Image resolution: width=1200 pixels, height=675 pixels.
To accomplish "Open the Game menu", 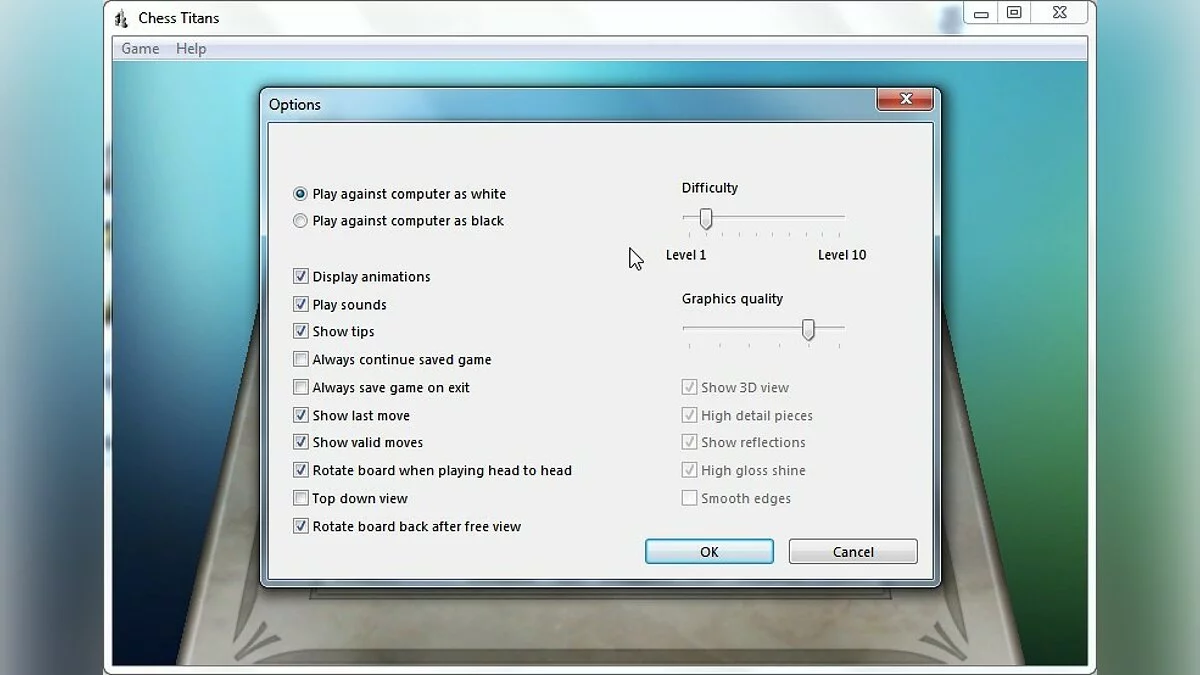I will [140, 48].
